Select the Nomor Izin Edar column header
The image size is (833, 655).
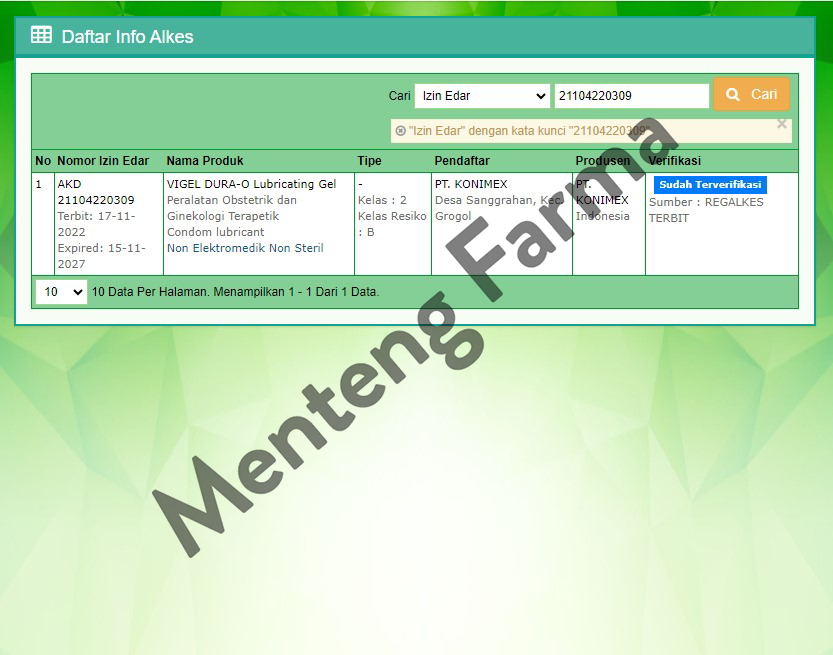[x=103, y=161]
